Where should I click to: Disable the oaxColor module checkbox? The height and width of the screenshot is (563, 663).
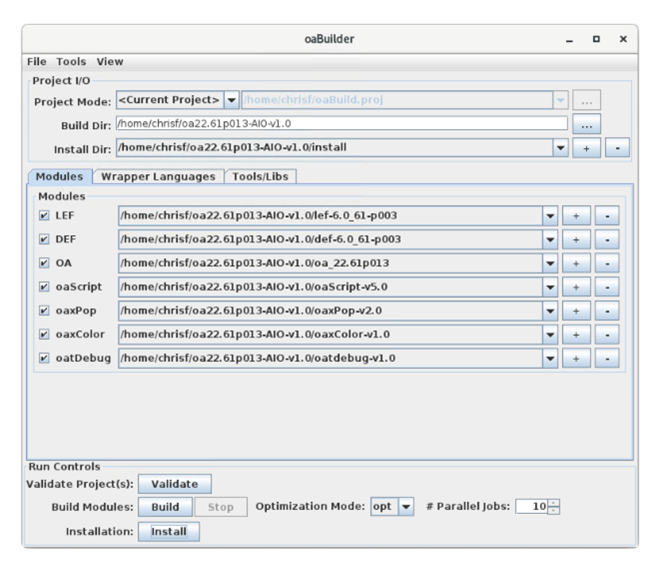(x=44, y=335)
